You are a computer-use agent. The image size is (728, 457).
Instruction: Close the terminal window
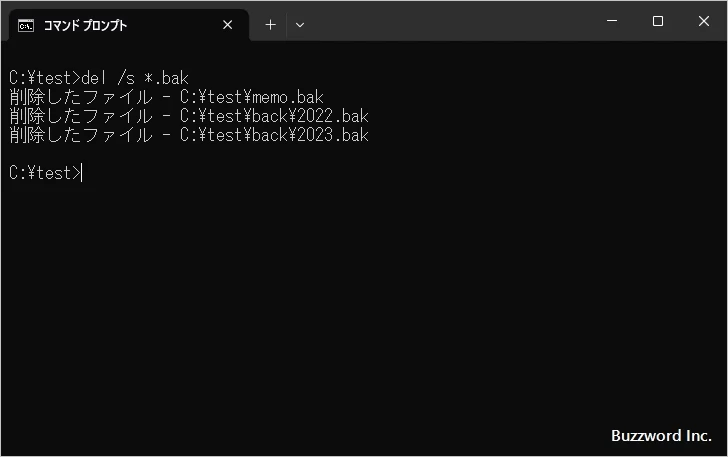tap(703, 21)
